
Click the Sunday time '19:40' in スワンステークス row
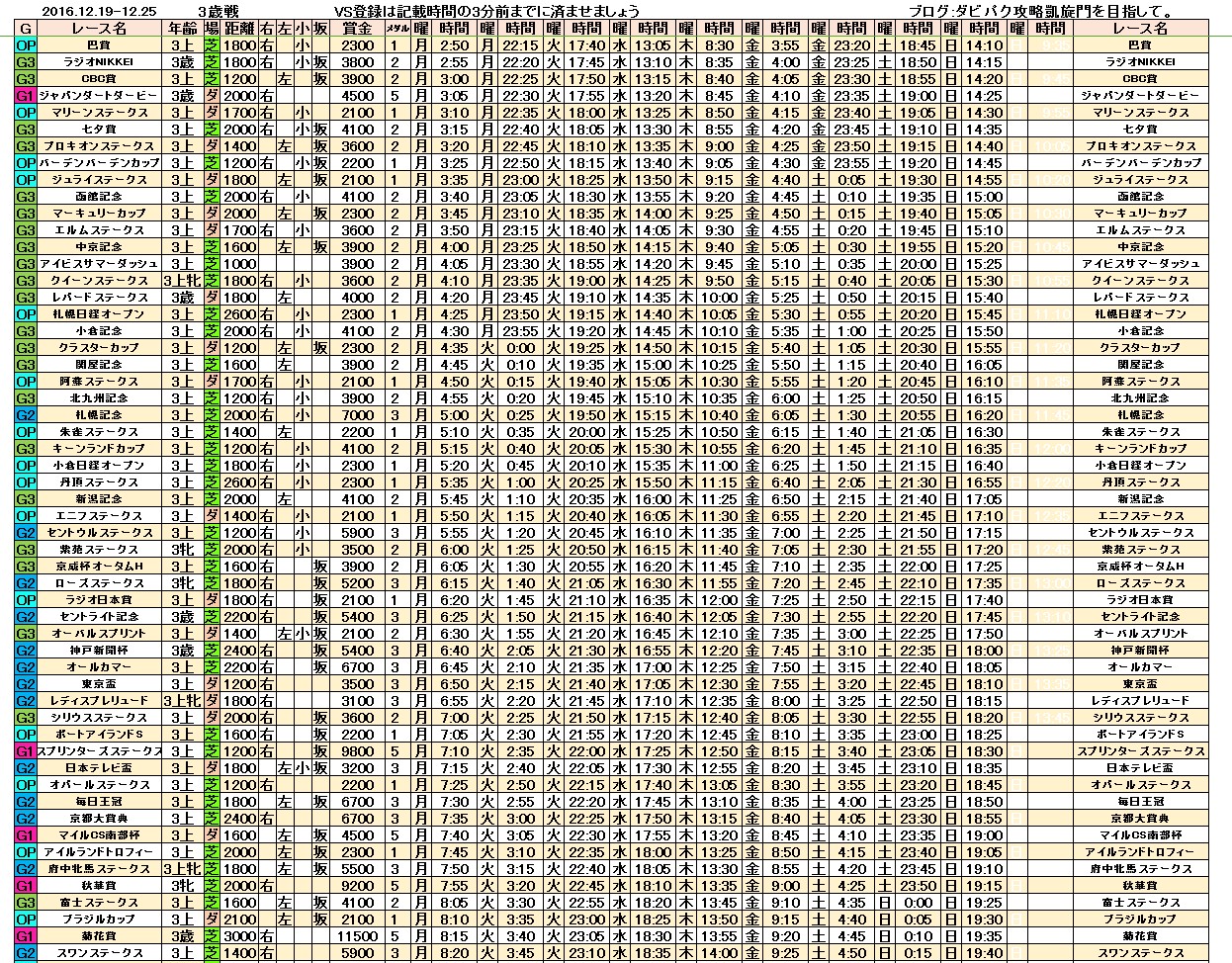point(984,953)
